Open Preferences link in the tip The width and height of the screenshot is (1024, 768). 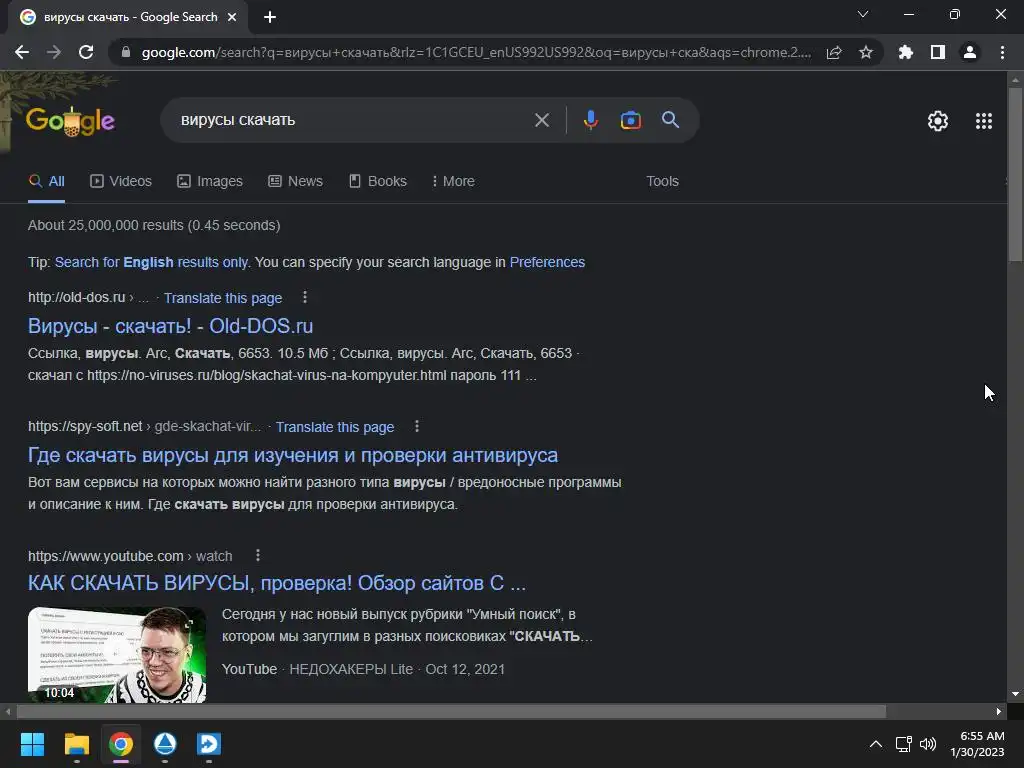tap(547, 263)
